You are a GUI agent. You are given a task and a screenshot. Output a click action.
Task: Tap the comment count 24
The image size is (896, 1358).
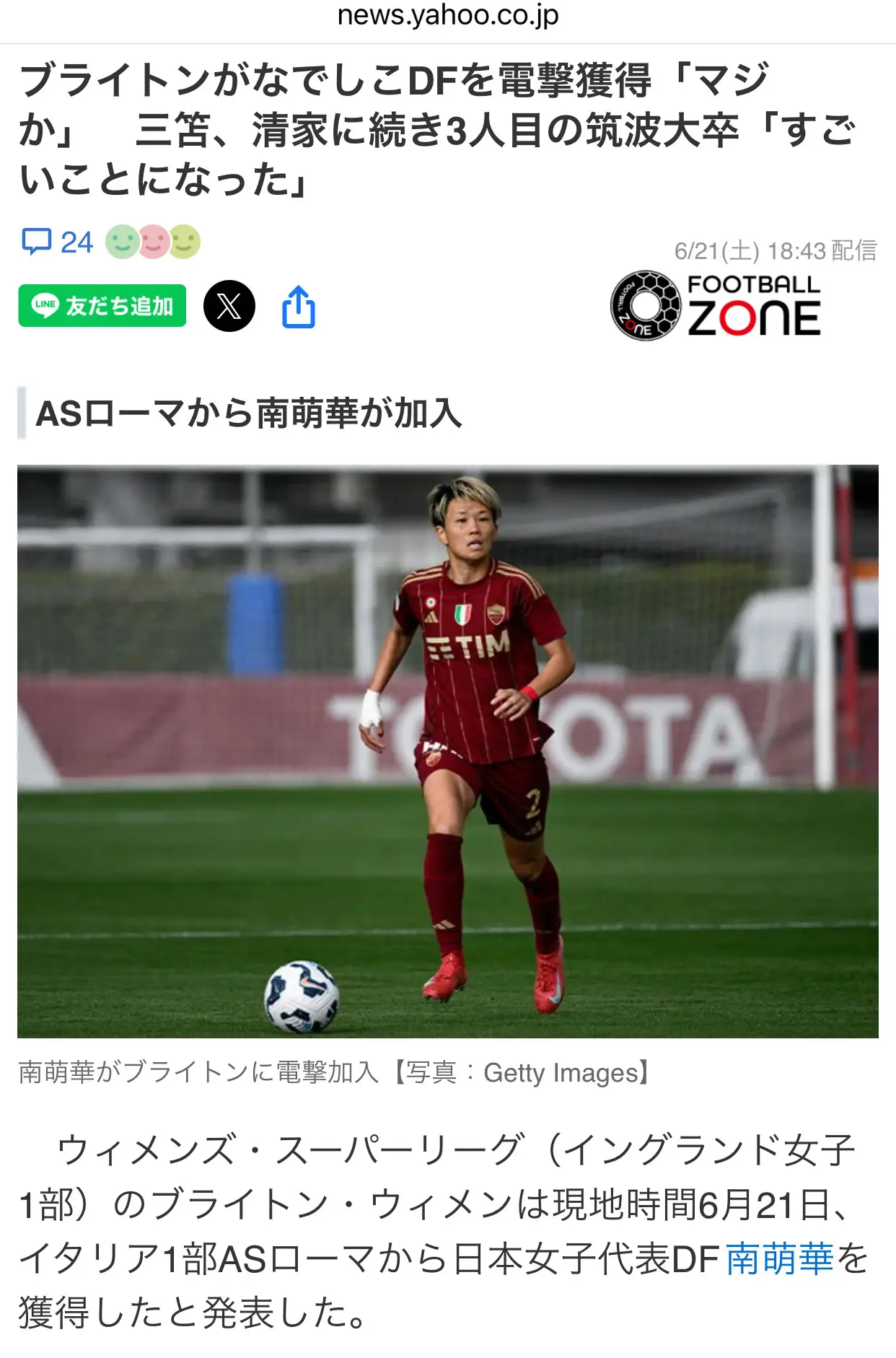[x=76, y=242]
